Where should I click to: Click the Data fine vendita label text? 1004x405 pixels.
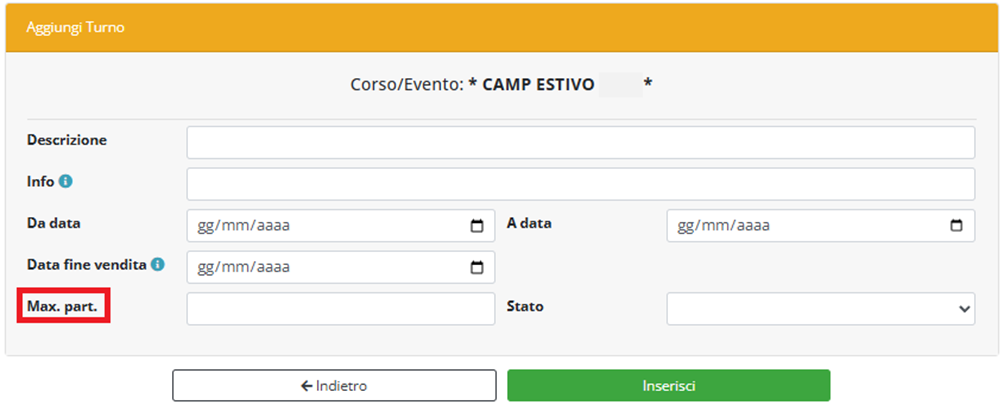[x=87, y=265]
